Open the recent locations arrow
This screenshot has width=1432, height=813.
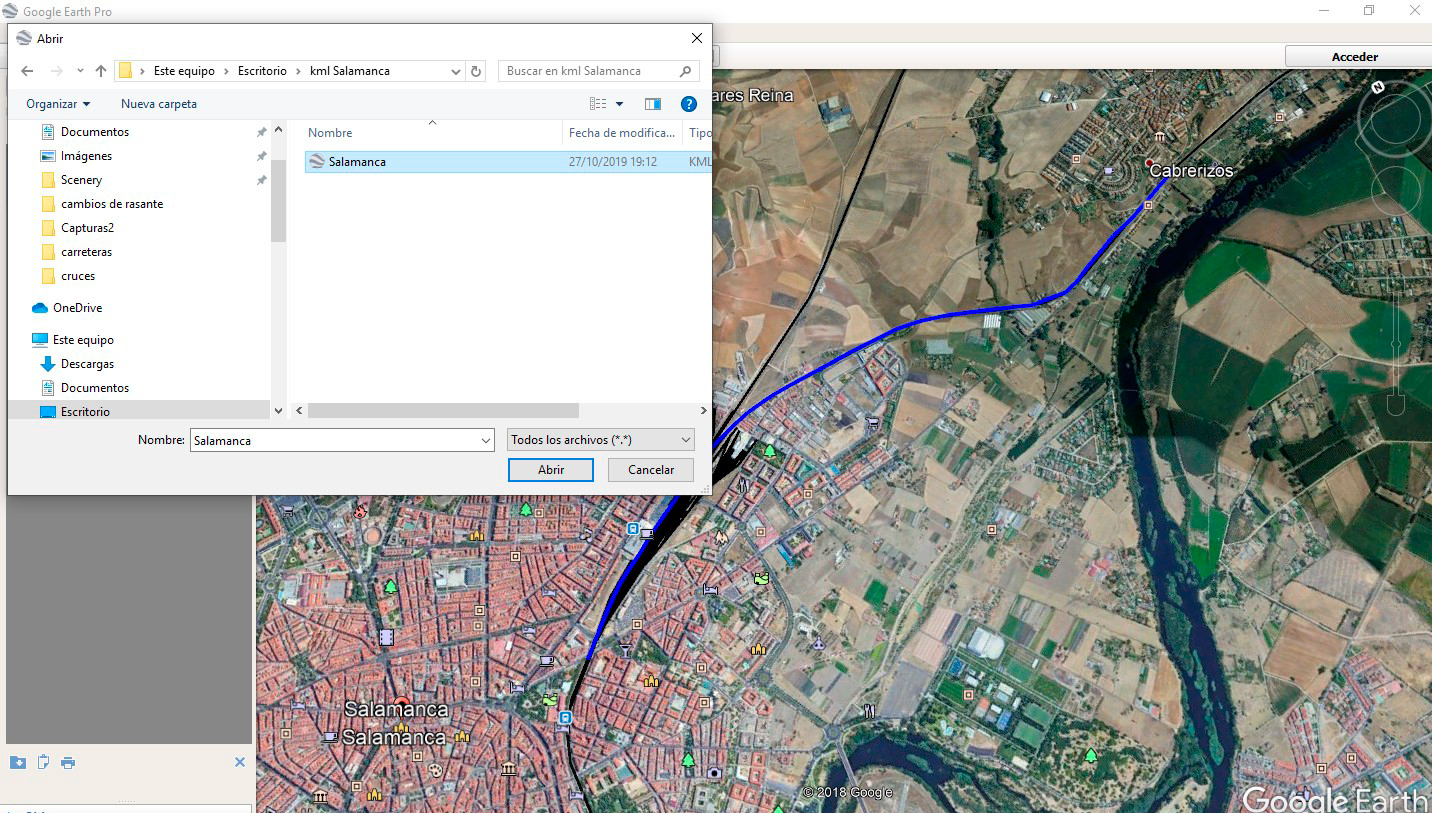click(x=80, y=71)
